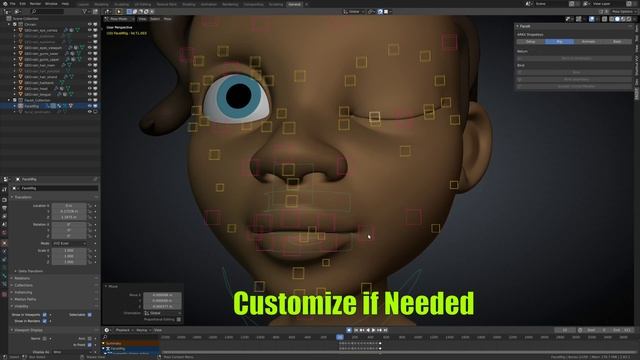Click the Location X value field
Screen dimensions: 640x360
pyautogui.click(x=69, y=206)
